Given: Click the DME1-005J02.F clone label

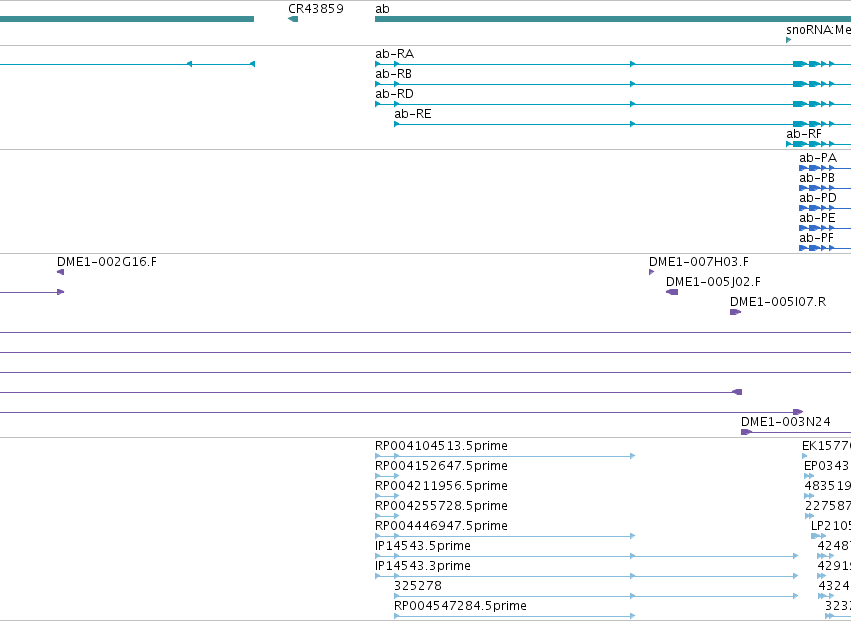Looking at the screenshot, I should click(x=713, y=282).
